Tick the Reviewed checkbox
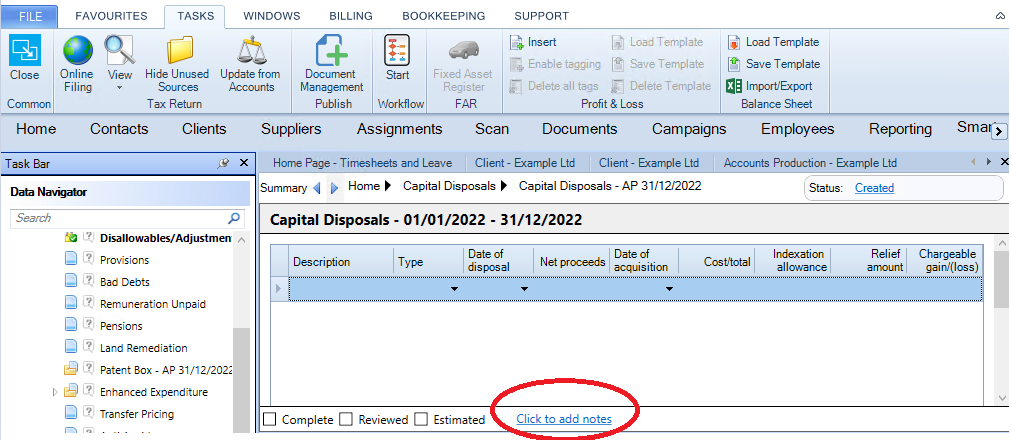 [346, 420]
